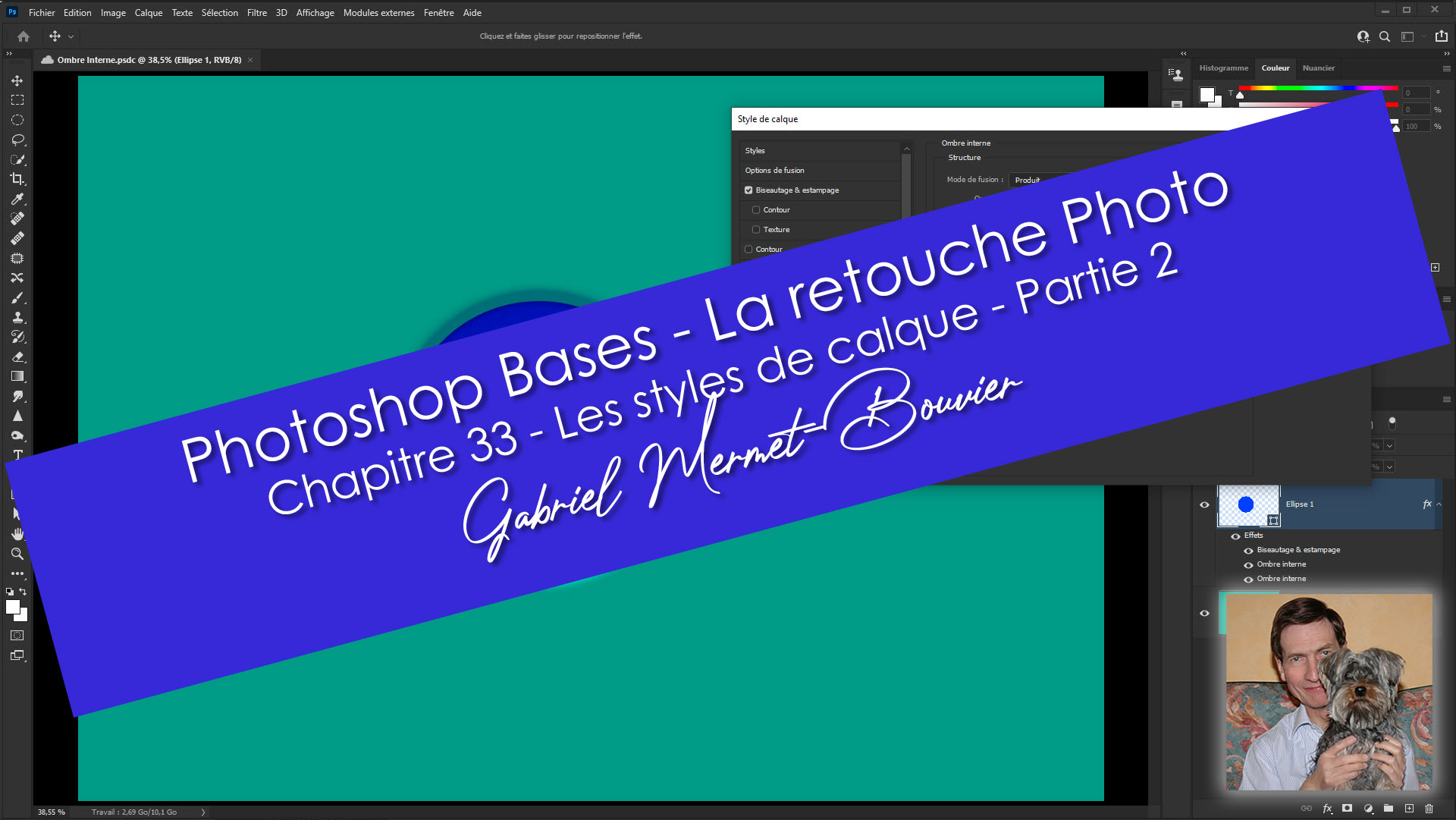1456x820 pixels.
Task: Open the Filtre menu
Action: pos(256,13)
